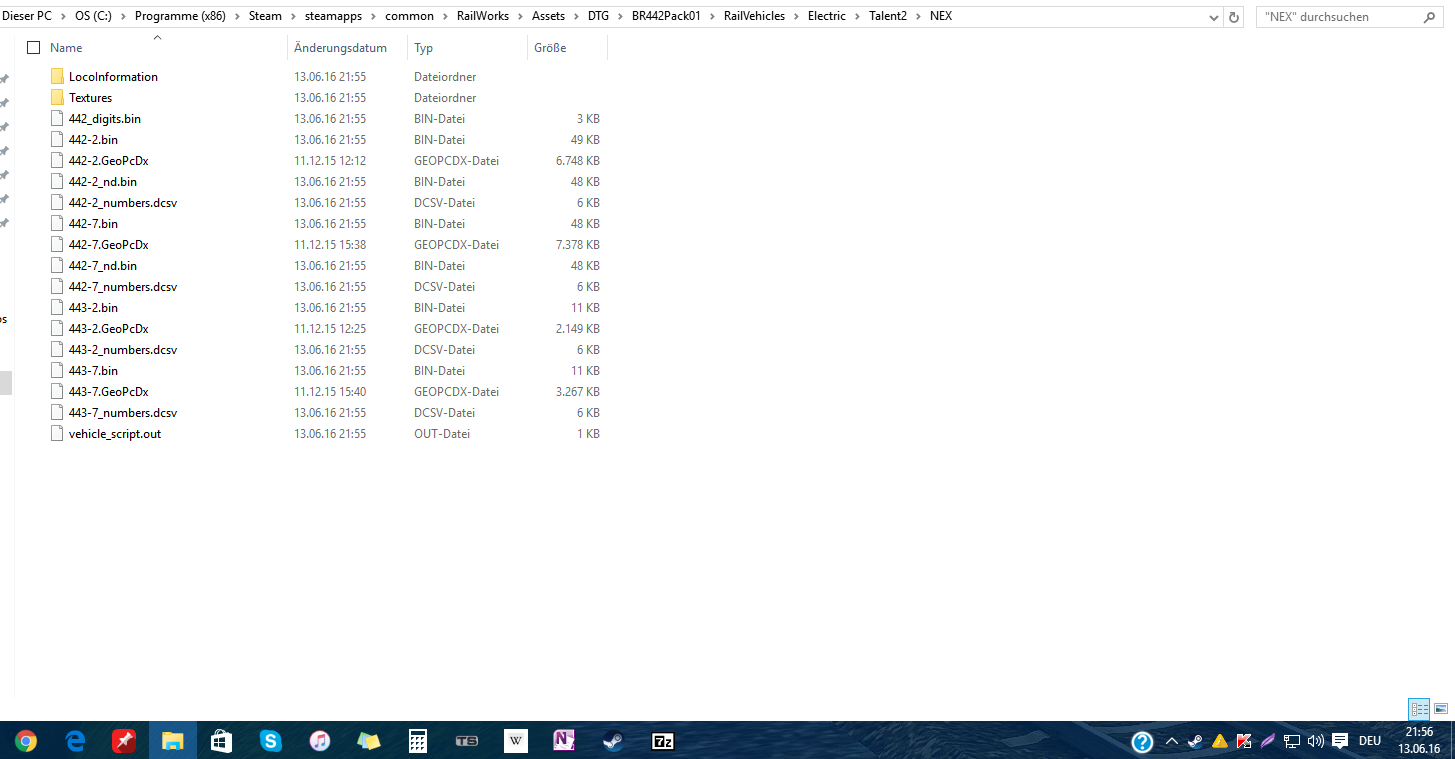1455x759 pixels.
Task: Launch 7-Zip from the taskbar
Action: click(662, 741)
